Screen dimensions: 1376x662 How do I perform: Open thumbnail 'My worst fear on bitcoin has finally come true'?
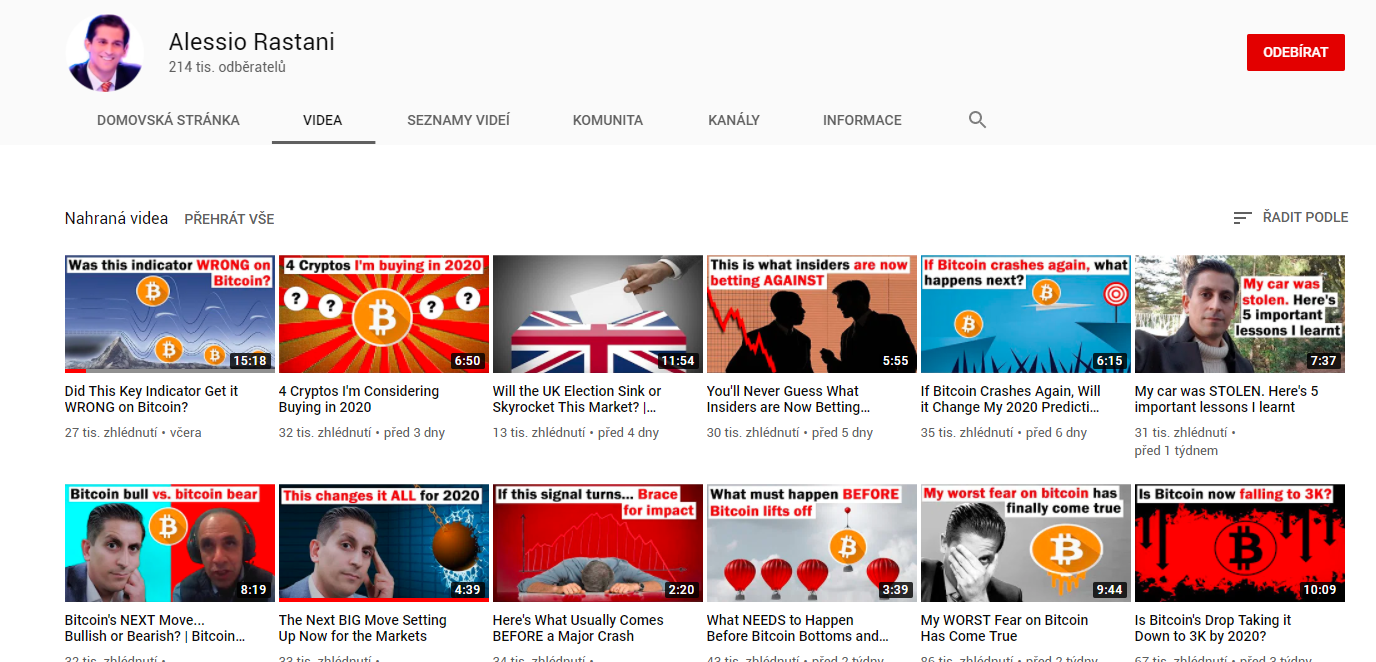click(x=1026, y=543)
